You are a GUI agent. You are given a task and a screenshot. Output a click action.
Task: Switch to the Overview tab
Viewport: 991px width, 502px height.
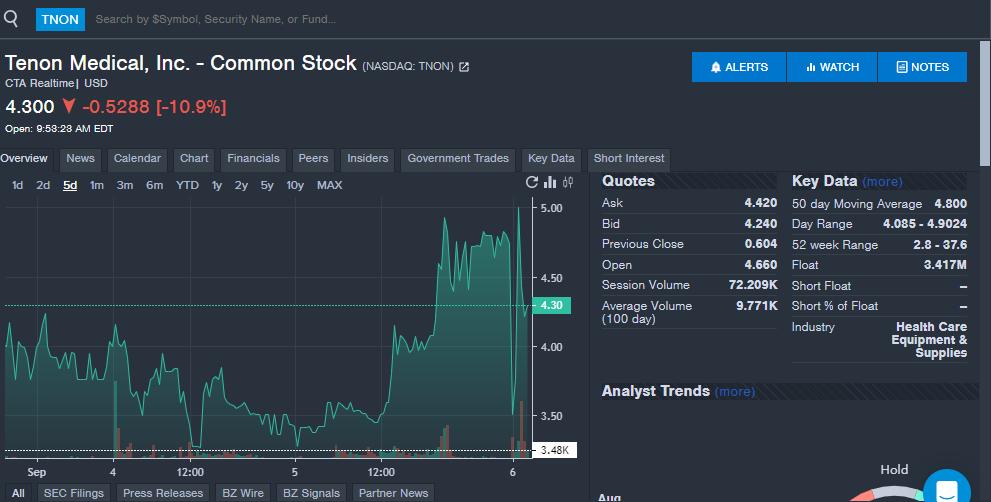pyautogui.click(x=24, y=159)
